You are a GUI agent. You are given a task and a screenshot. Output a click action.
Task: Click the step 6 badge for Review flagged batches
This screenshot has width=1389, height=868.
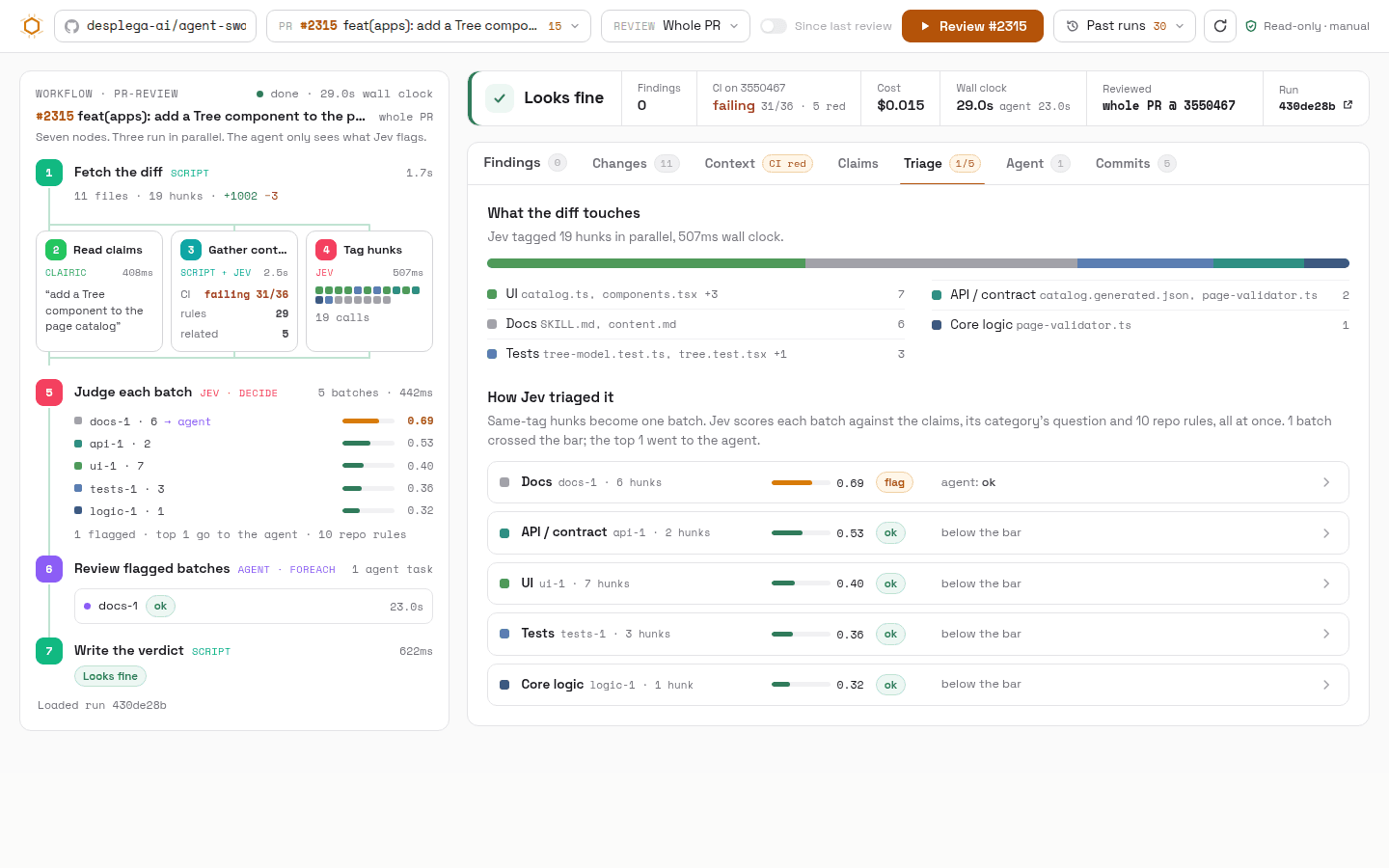49,569
